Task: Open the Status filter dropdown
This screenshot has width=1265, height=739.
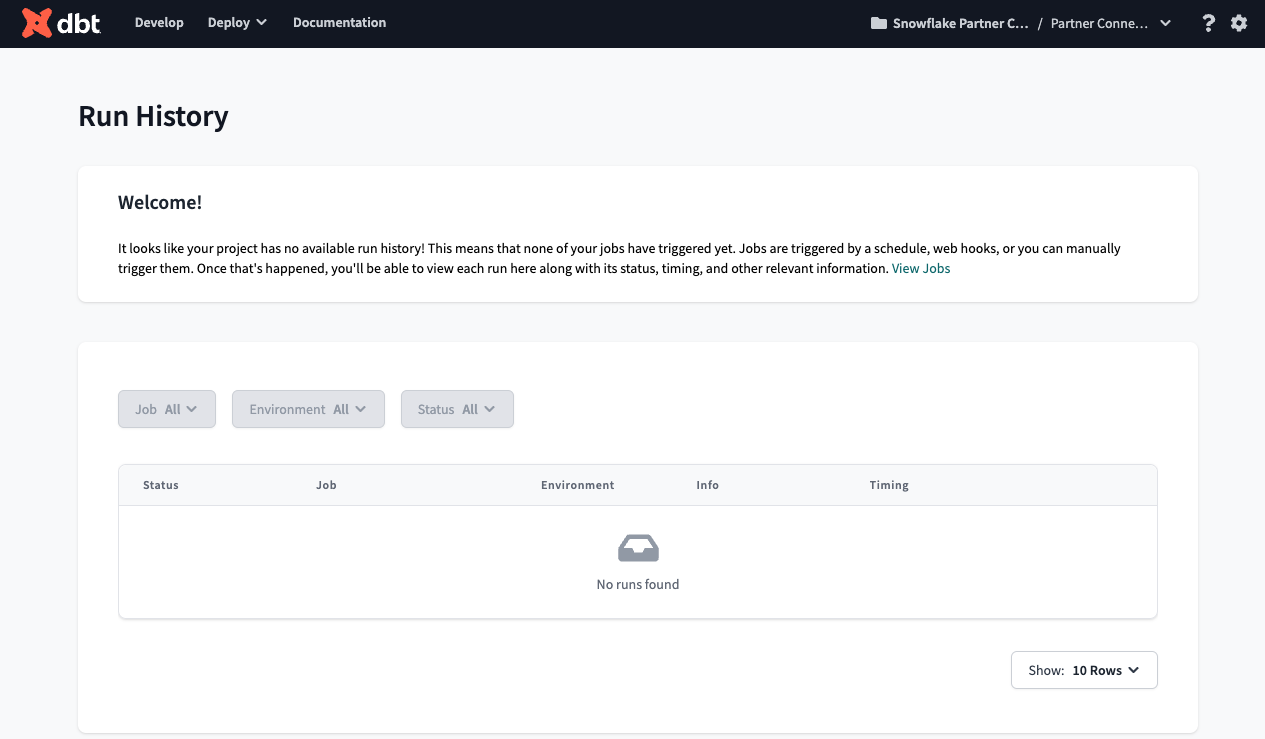Action: 457,409
